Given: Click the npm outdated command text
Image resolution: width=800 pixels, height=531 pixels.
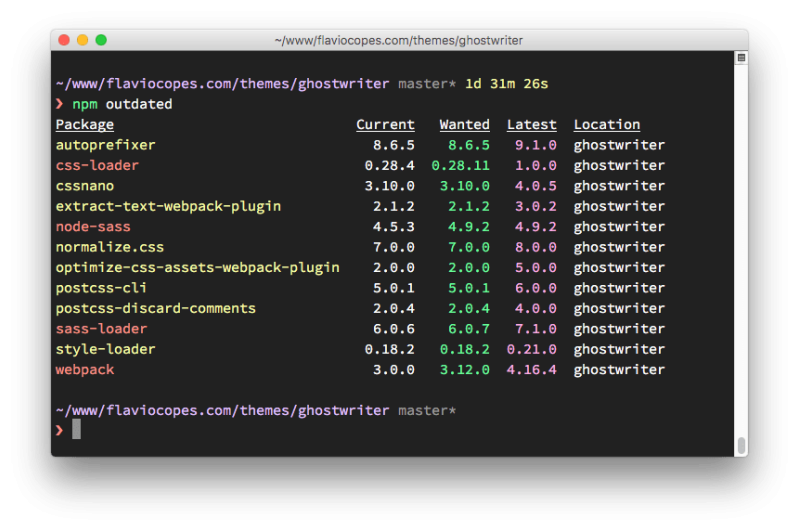Looking at the screenshot, I should [x=122, y=104].
